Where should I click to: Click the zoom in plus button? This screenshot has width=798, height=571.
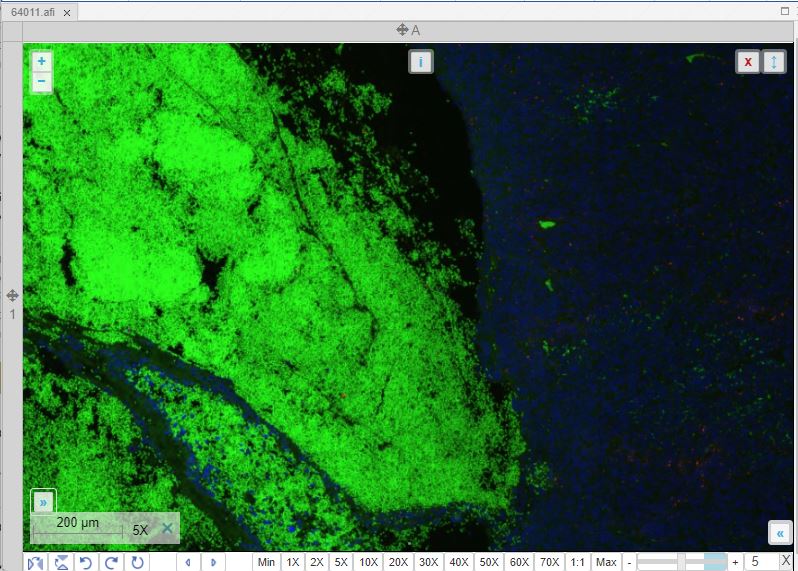point(42,61)
